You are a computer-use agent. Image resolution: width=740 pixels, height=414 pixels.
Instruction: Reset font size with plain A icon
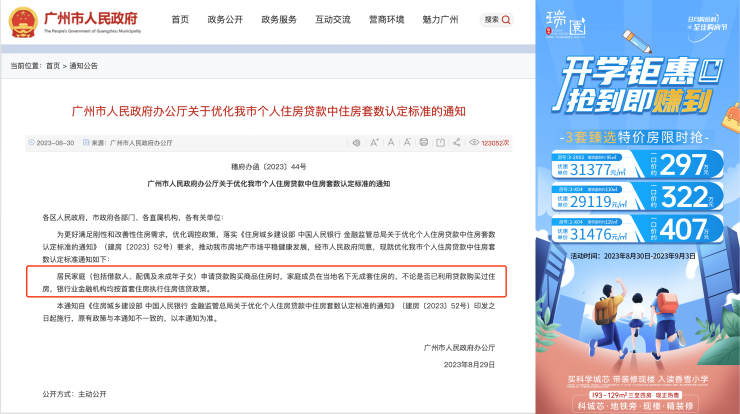(391, 143)
